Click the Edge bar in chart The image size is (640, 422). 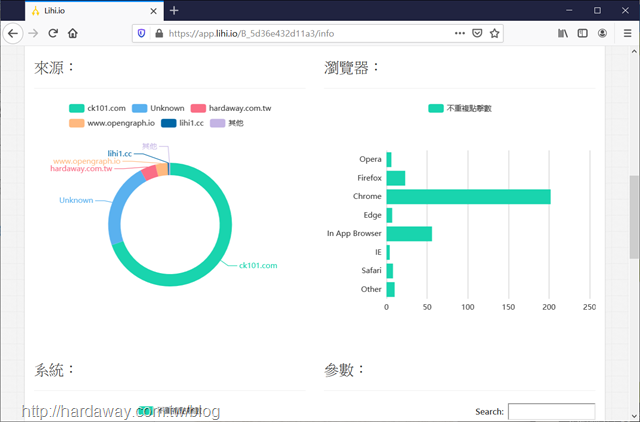pos(389,215)
